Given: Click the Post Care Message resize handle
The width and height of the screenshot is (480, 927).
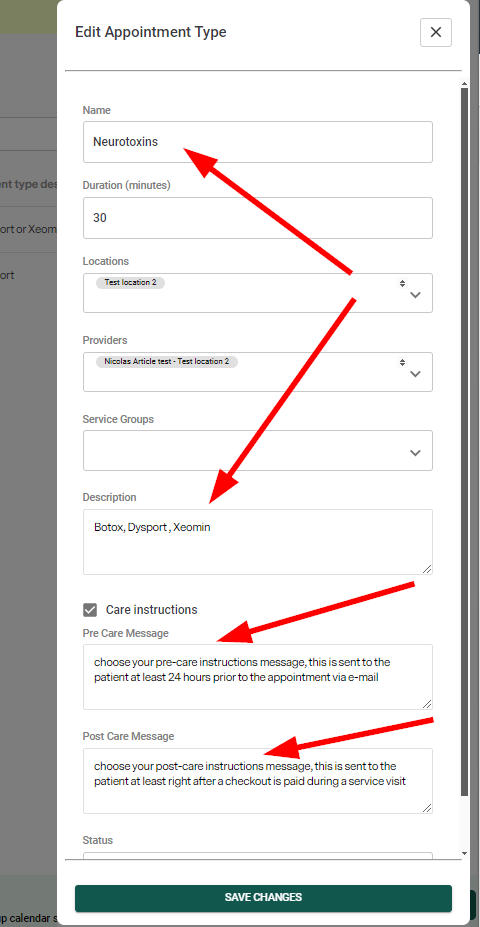Looking at the screenshot, I should (427, 808).
